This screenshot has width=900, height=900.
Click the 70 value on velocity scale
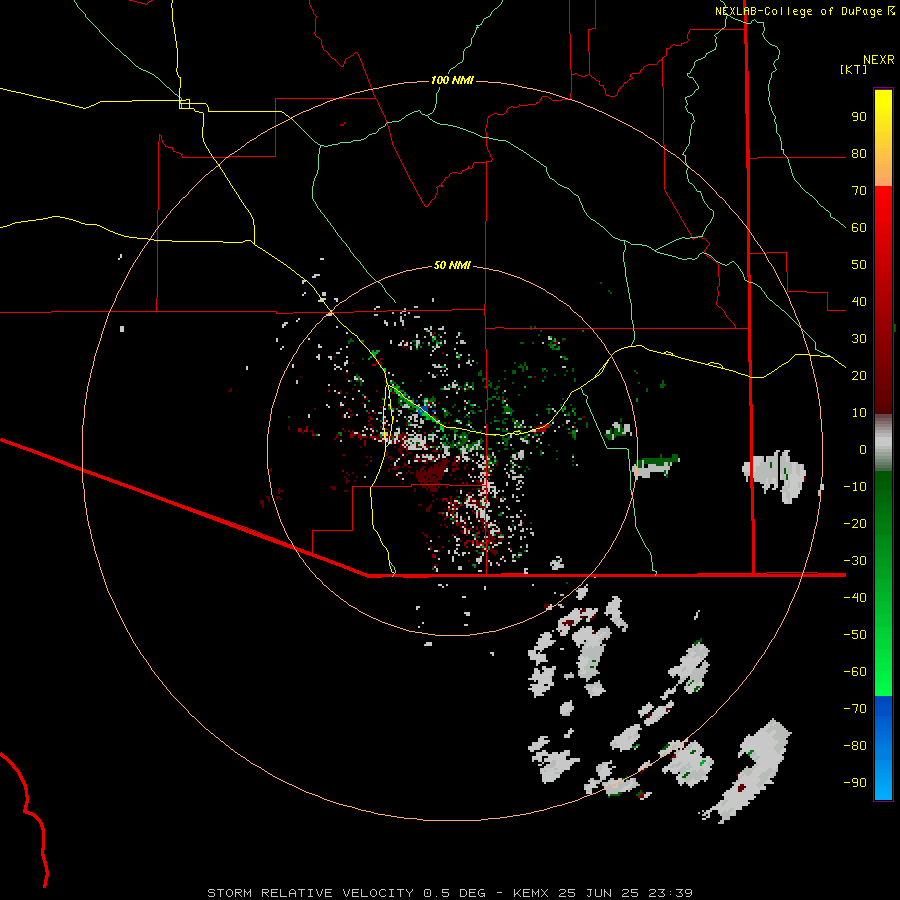859,191
